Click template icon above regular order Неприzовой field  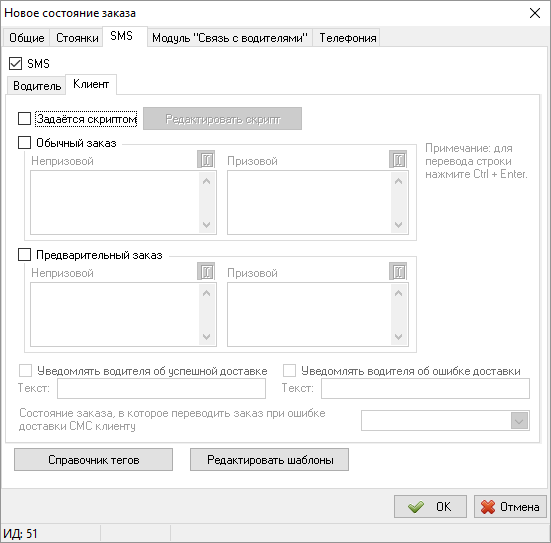pyautogui.click(x=206, y=160)
